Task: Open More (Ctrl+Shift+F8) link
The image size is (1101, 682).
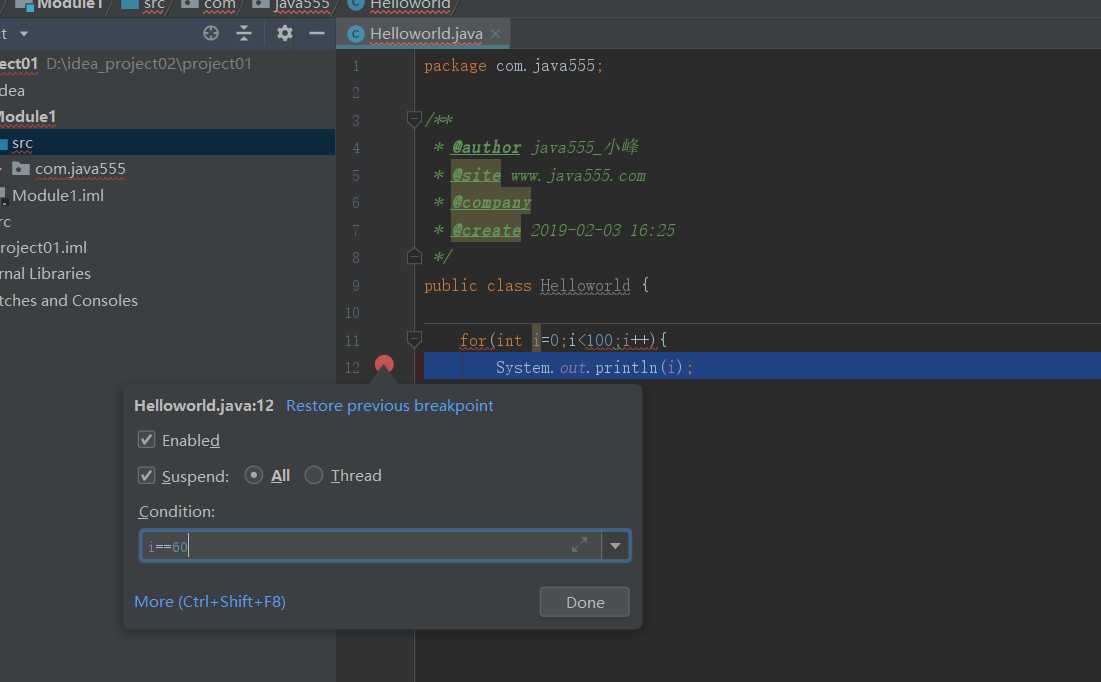Action: point(210,602)
